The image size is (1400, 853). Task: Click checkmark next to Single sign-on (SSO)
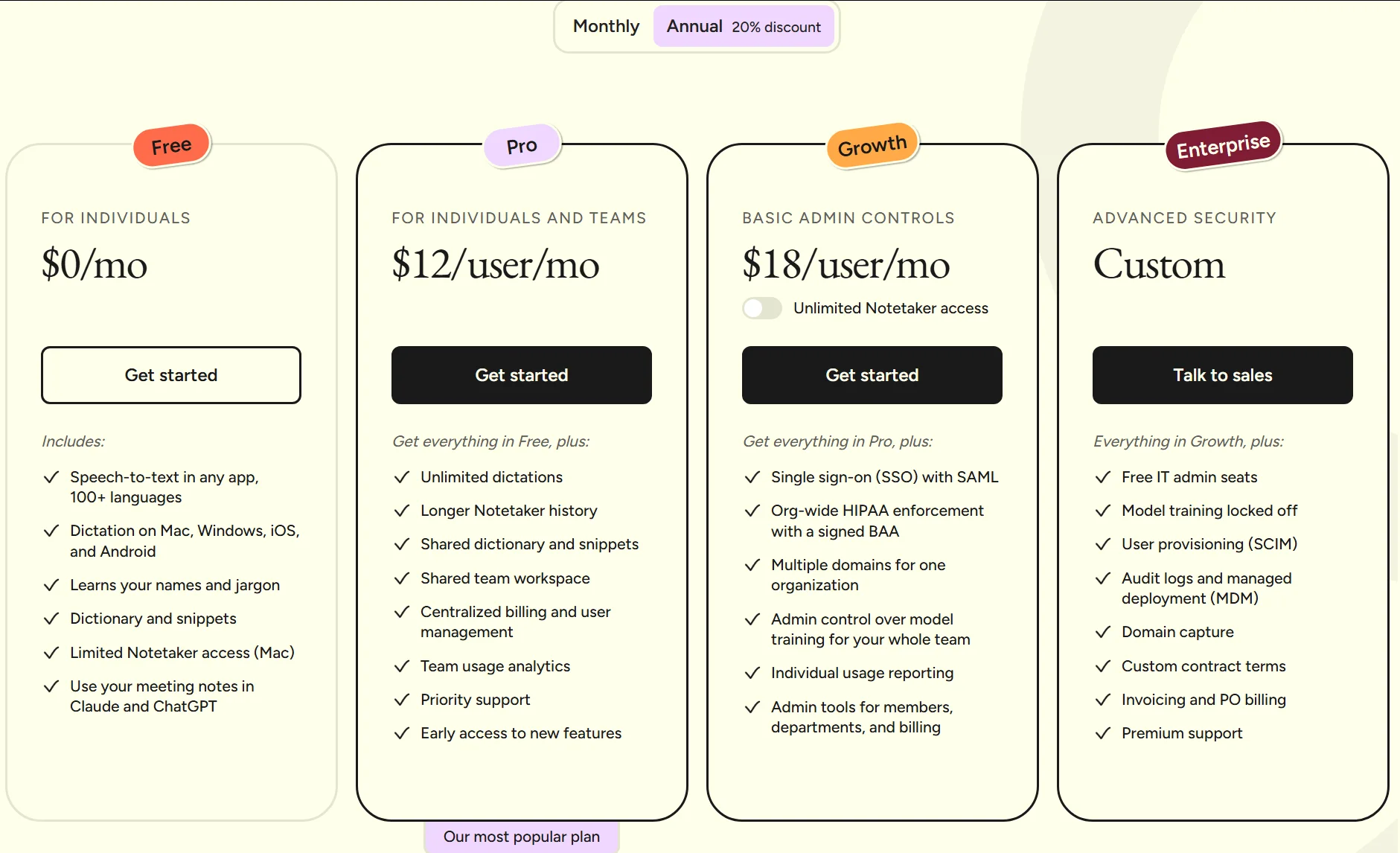(752, 477)
